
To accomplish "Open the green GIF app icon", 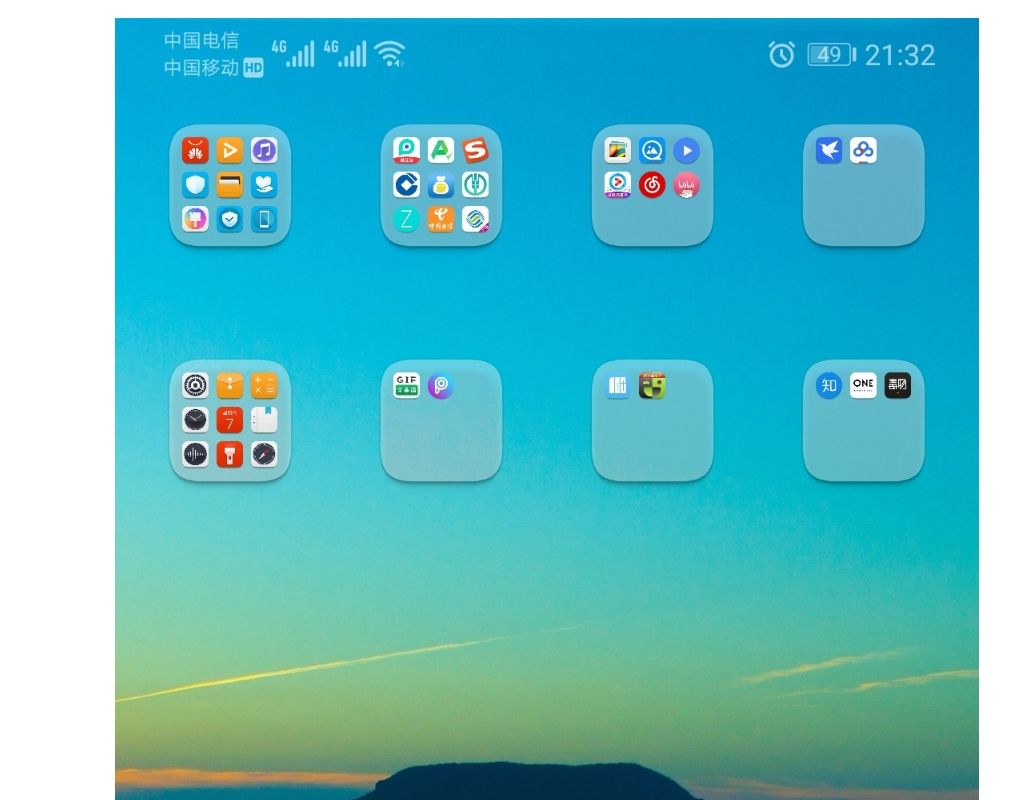I will click(407, 385).
